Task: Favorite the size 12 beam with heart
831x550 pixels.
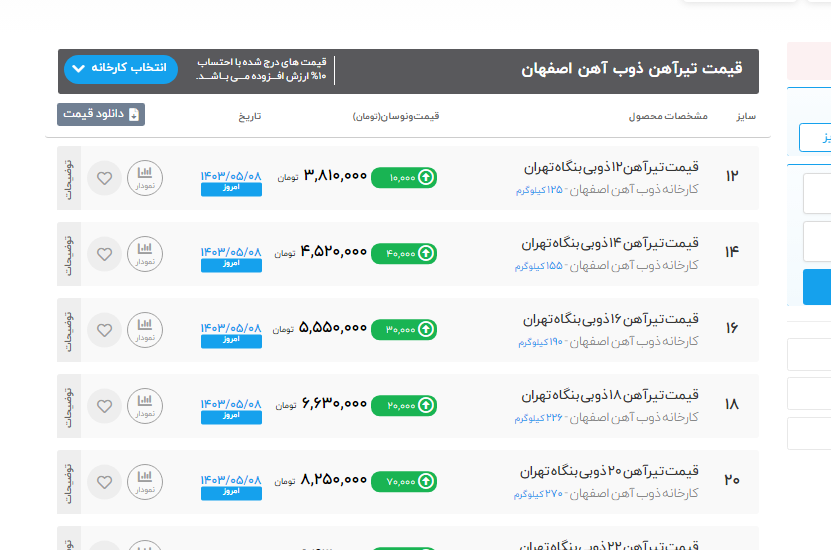Action: coord(104,179)
